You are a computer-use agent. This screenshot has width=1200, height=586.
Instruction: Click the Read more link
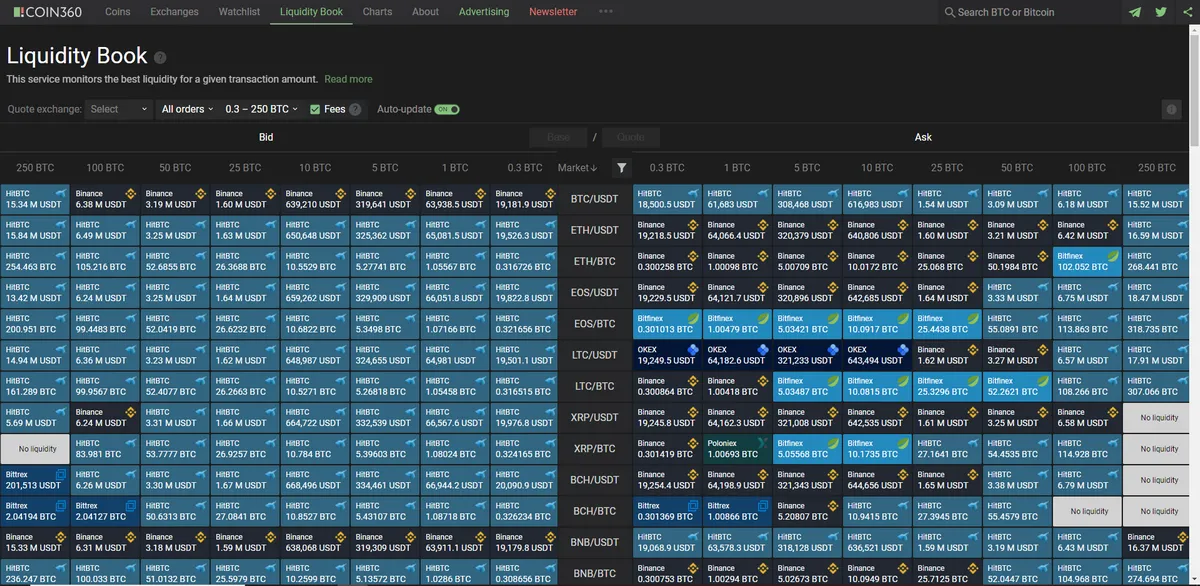(x=348, y=79)
